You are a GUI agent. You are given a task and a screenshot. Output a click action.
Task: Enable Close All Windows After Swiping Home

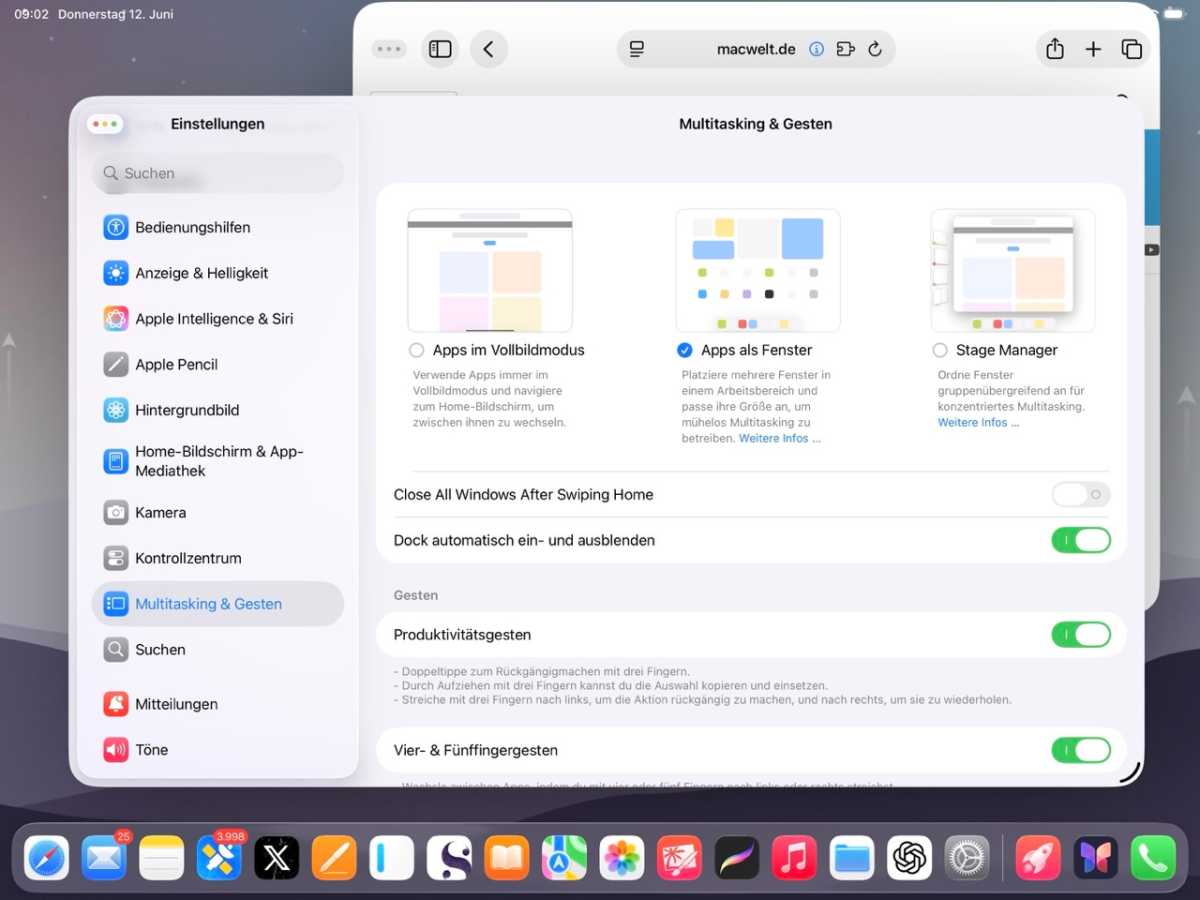(x=1081, y=494)
